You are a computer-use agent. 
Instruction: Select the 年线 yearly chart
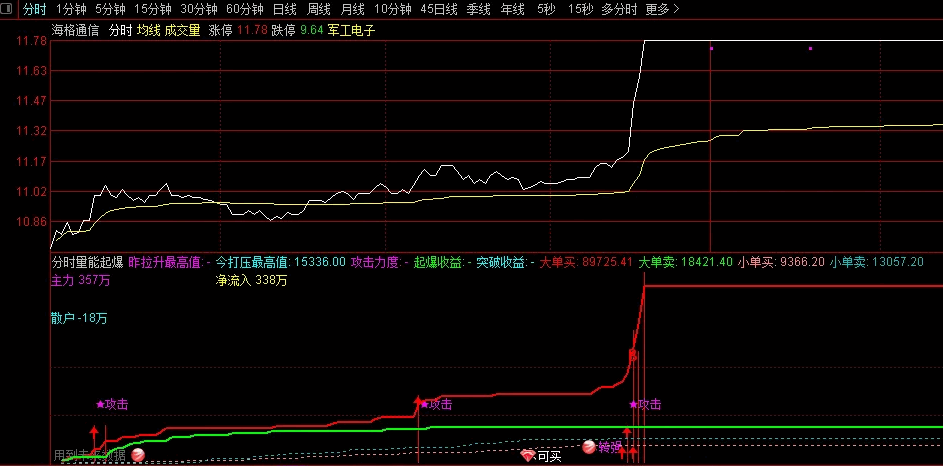512,9
